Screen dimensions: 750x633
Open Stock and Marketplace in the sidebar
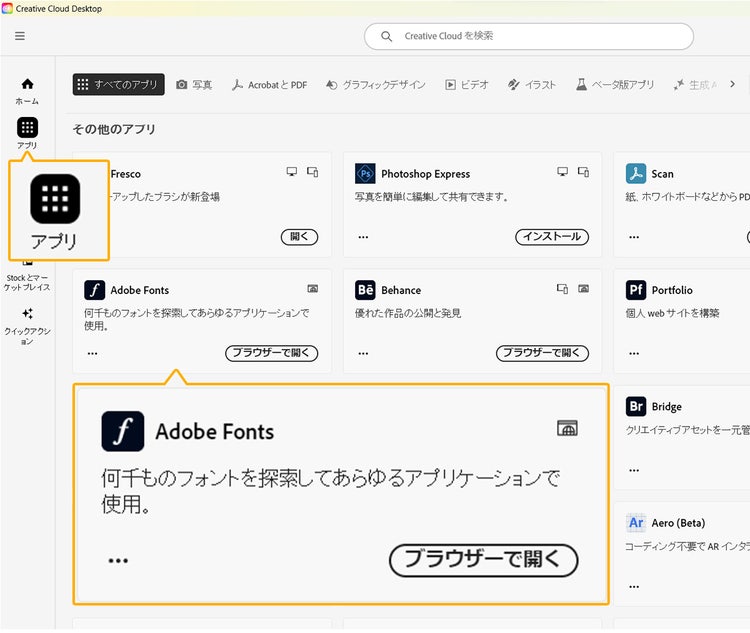[27, 281]
